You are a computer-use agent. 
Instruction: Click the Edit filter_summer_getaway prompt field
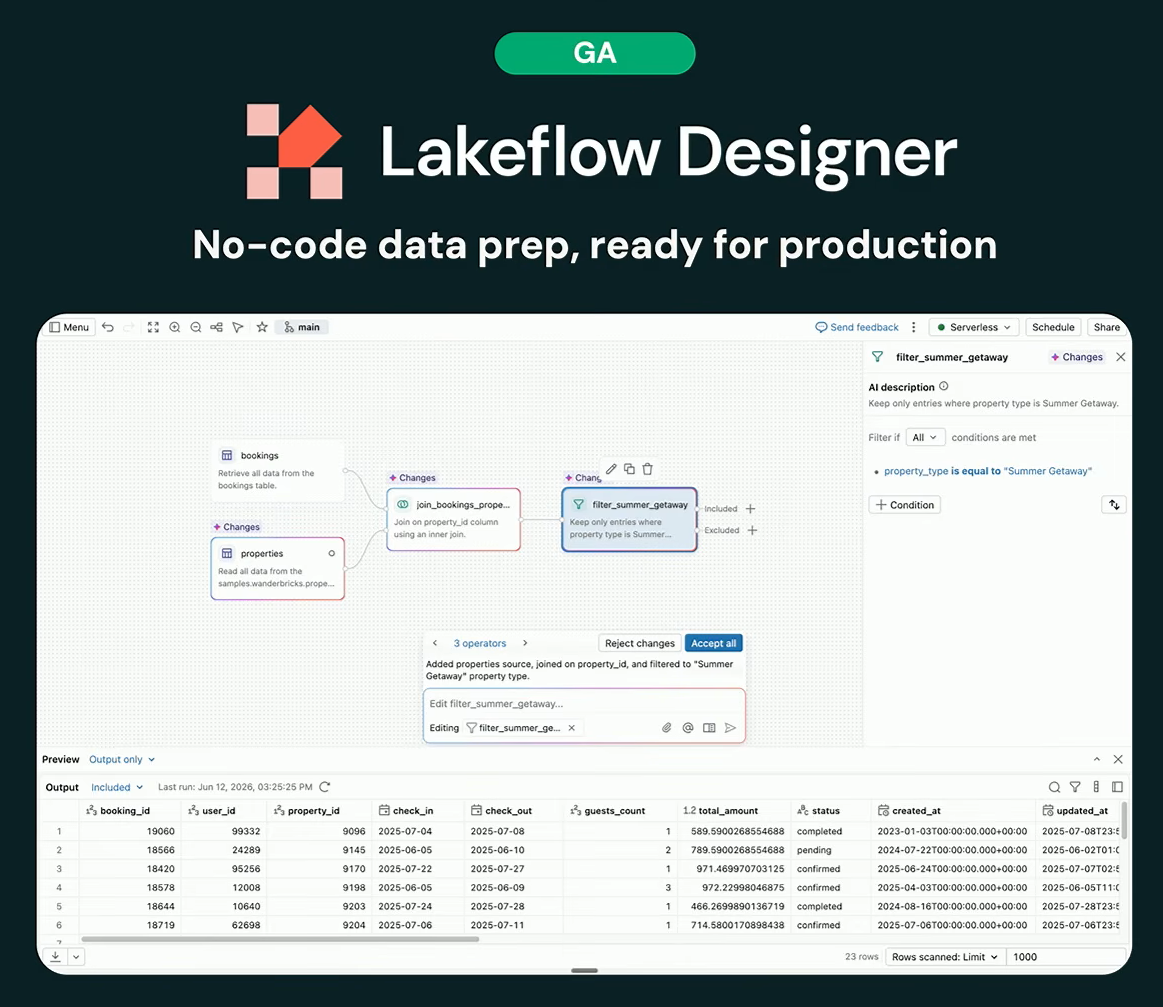point(584,704)
